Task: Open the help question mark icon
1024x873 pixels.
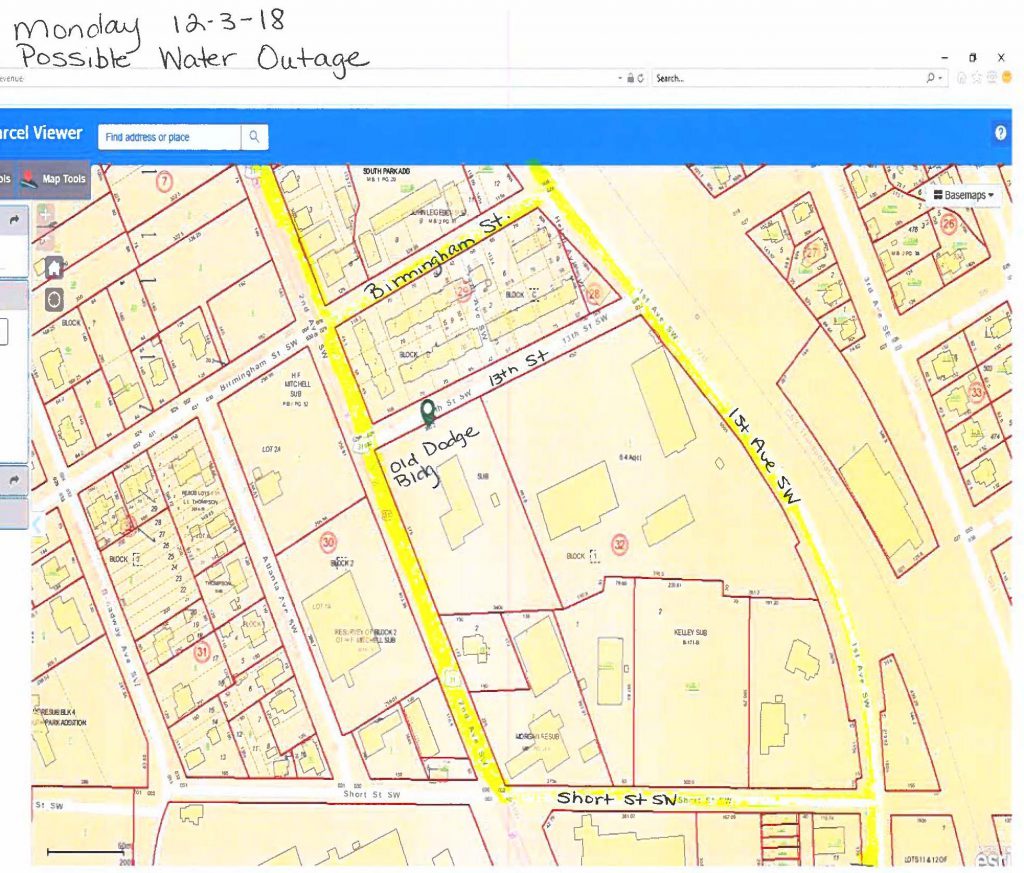Action: [1000, 133]
